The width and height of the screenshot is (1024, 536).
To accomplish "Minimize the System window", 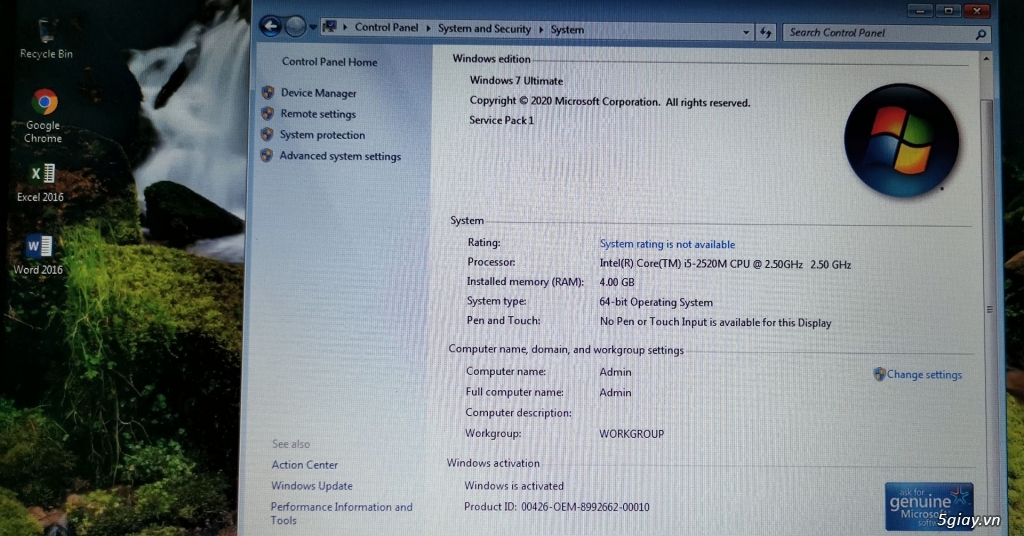I will pyautogui.click(x=920, y=11).
